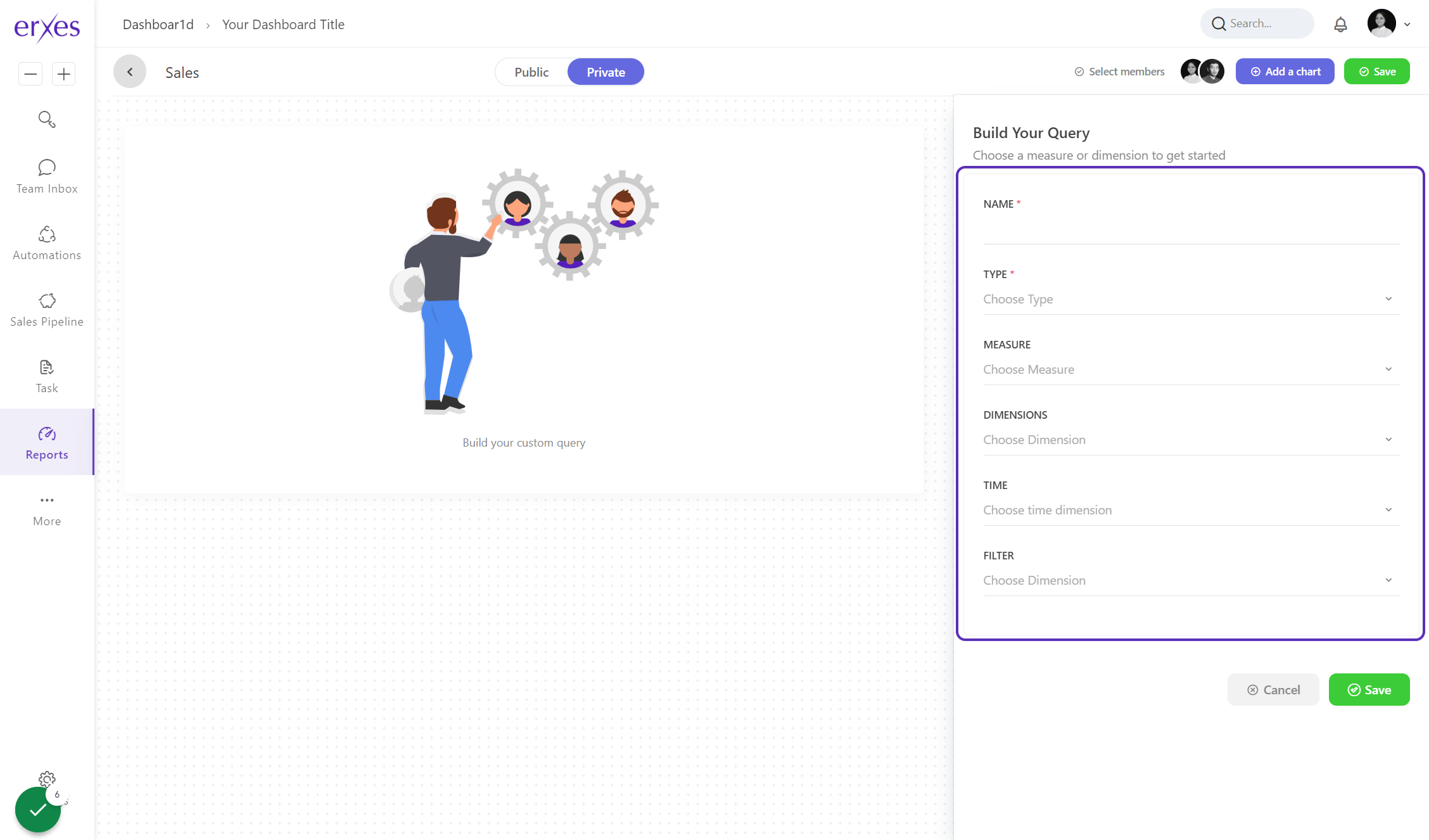Open the notifications bell
1429x840 pixels.
1340,25
